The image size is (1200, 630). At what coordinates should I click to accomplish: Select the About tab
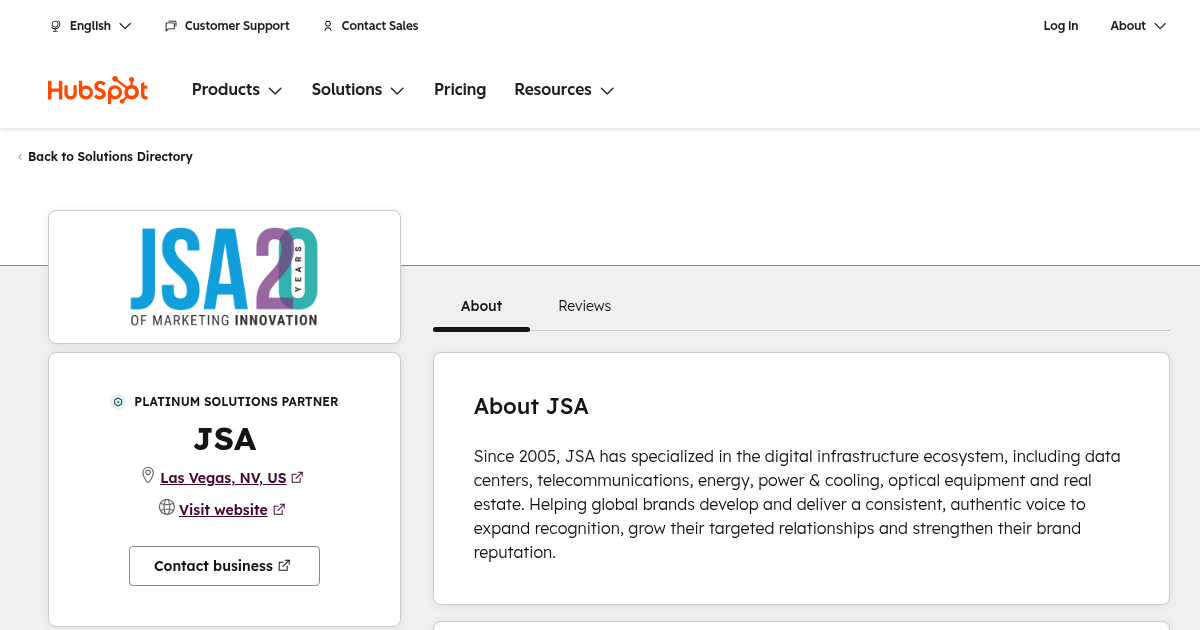[481, 306]
